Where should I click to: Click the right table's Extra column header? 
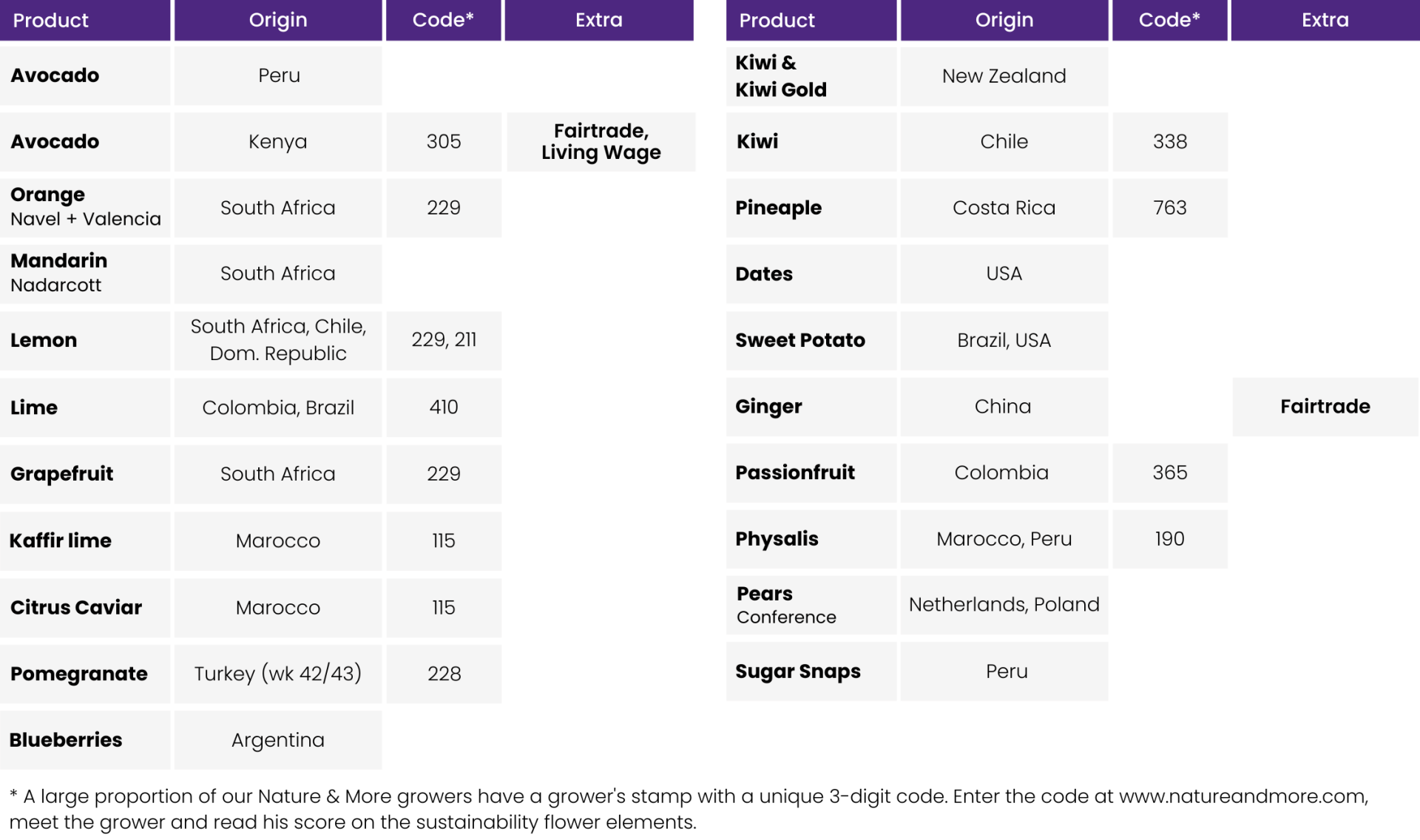click(1325, 20)
